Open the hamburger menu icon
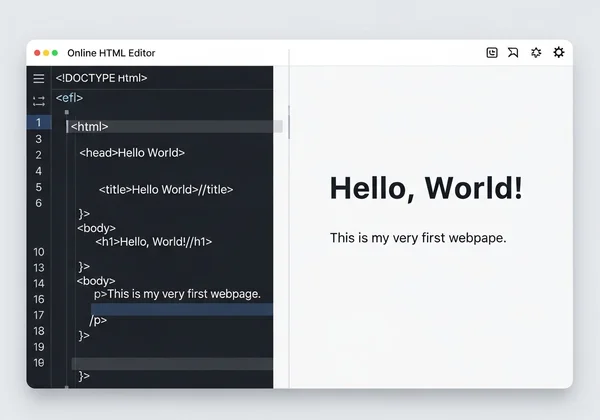Screen dimensions: 600x420 coord(39,78)
